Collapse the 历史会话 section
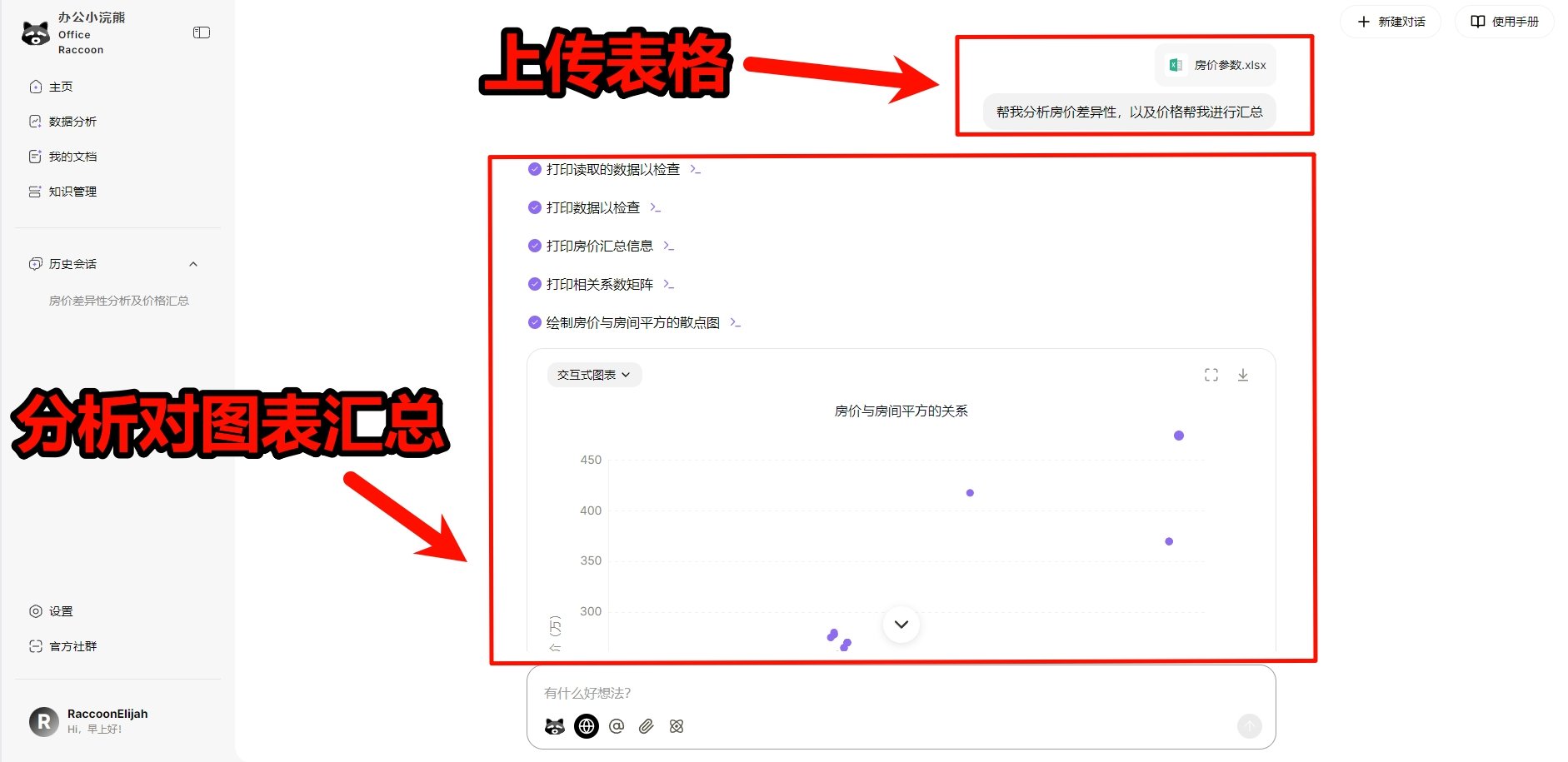1568x762 pixels. pyautogui.click(x=193, y=264)
